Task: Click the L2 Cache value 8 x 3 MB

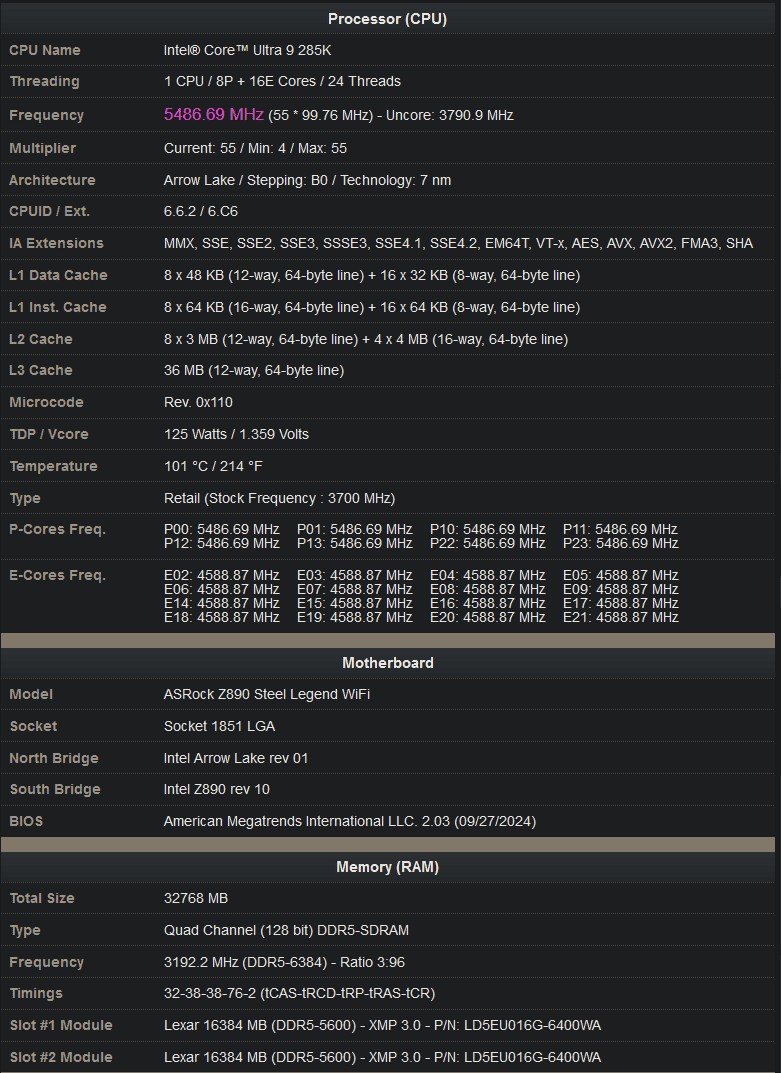Action: [x=366, y=339]
